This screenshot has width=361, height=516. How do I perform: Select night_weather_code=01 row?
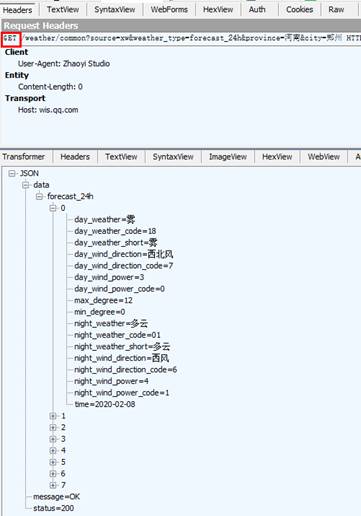tap(117, 335)
